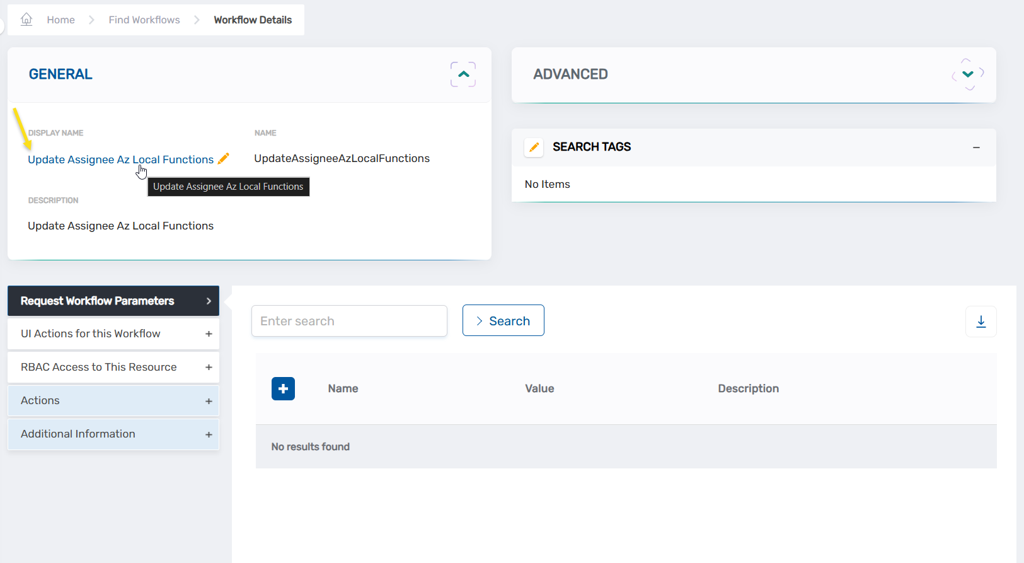1024x563 pixels.
Task: Download results with export icon
Action: 981,321
